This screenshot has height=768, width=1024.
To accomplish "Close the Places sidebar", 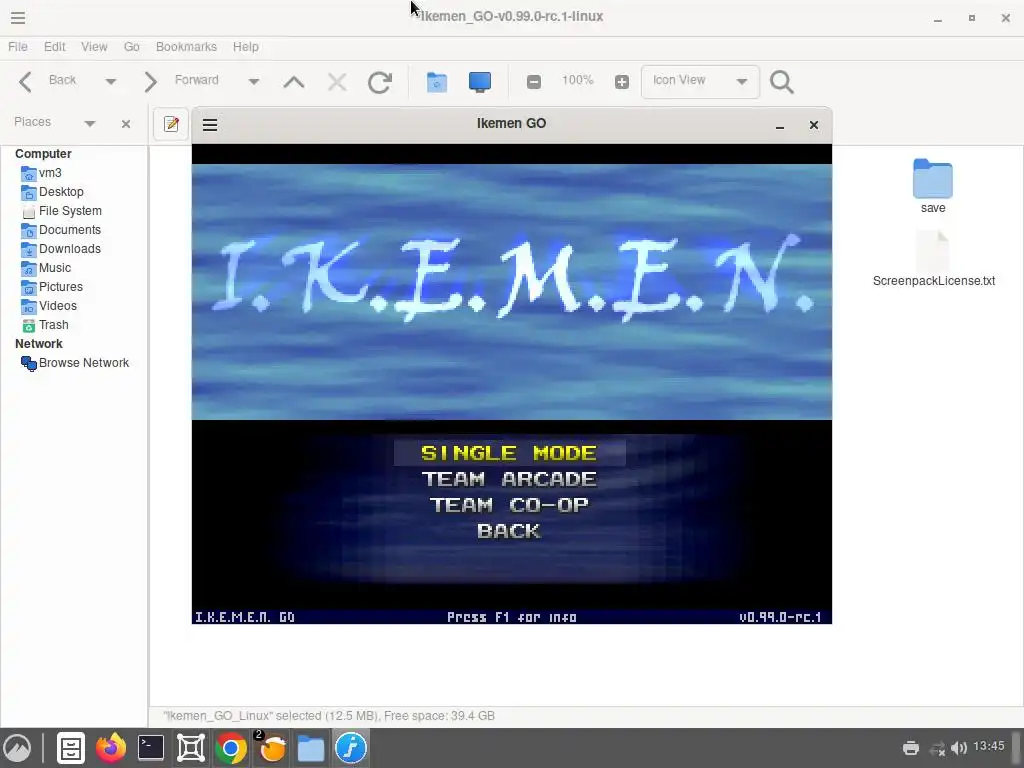I will 126,123.
